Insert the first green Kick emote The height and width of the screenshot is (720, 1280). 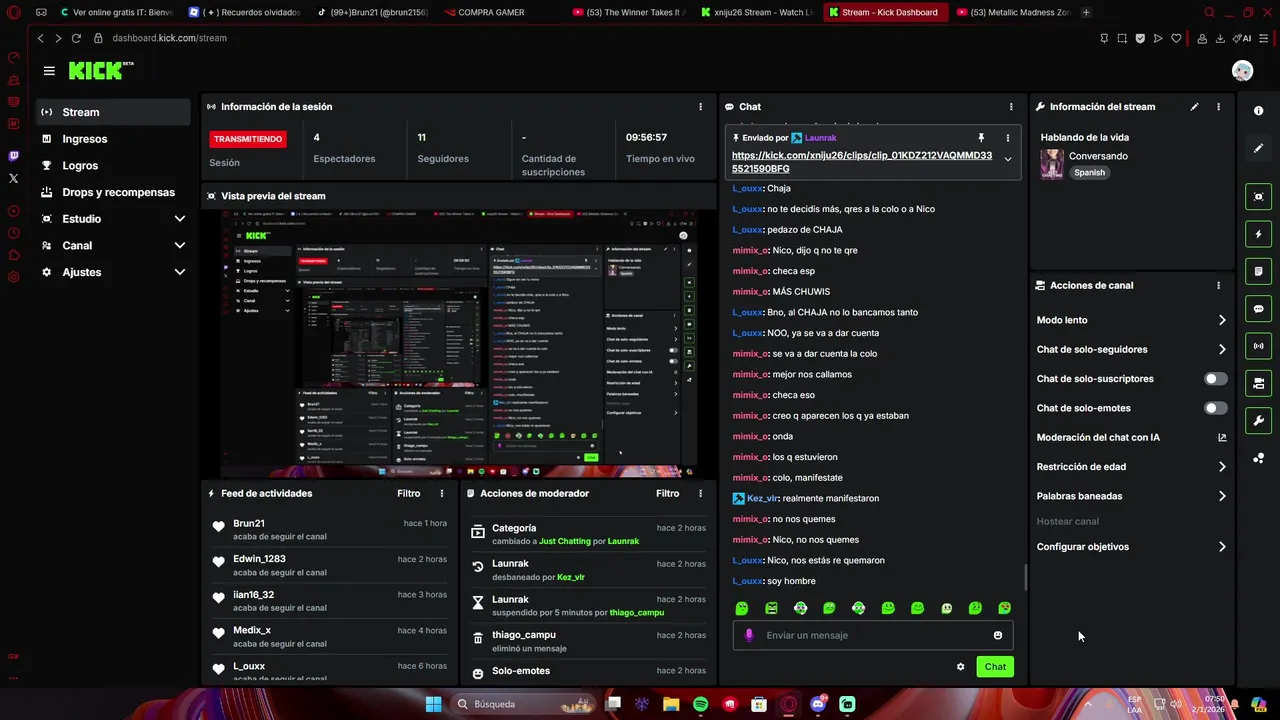point(742,608)
